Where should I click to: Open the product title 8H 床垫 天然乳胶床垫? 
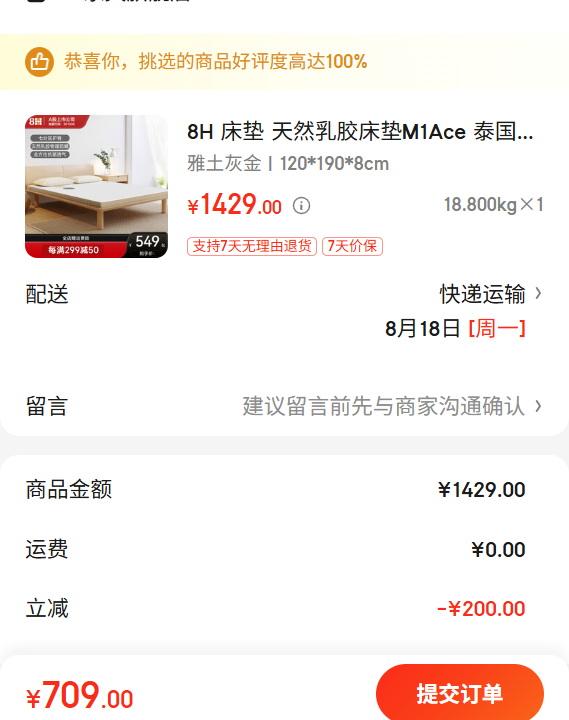pyautogui.click(x=360, y=132)
